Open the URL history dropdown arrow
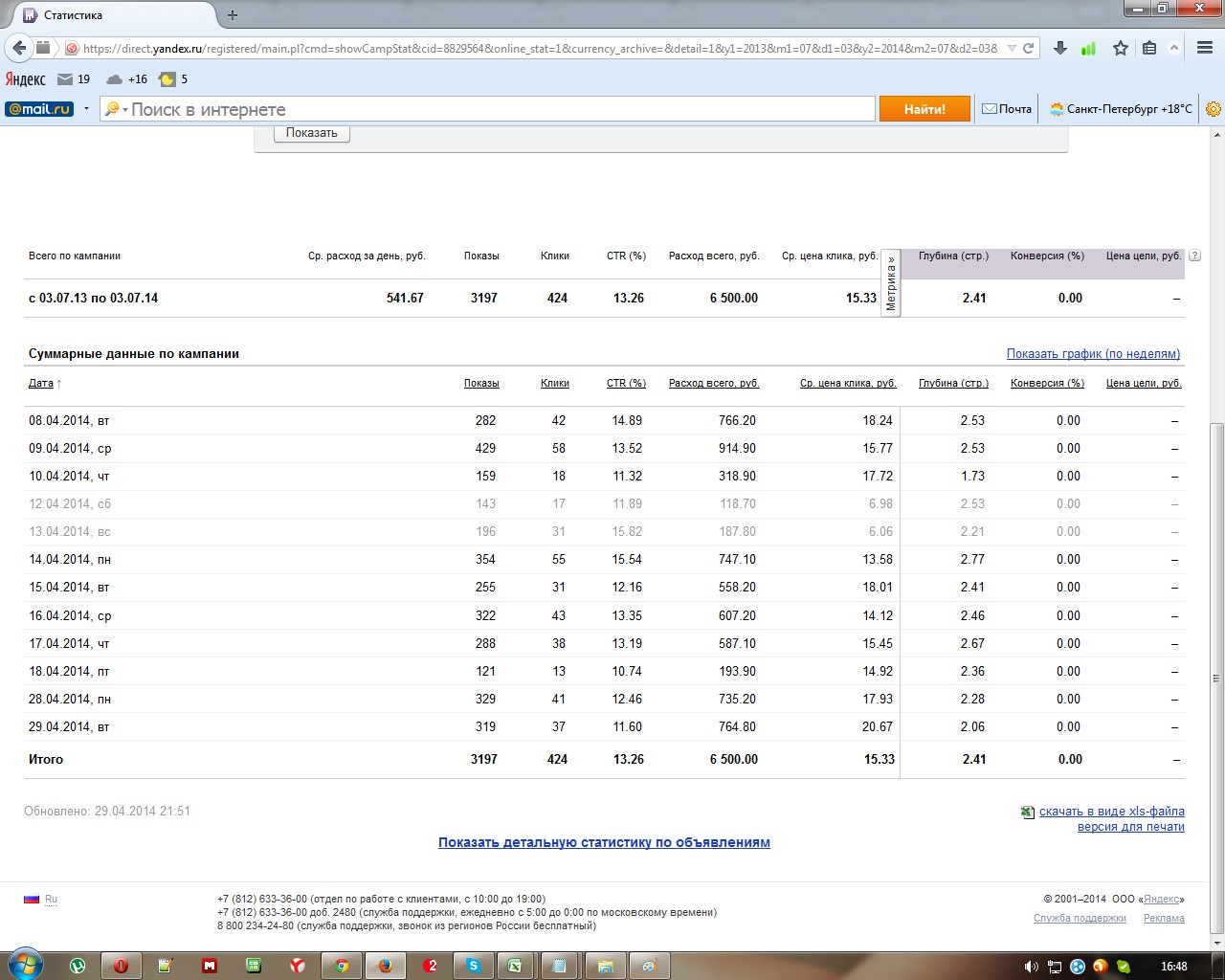 click(x=1012, y=48)
